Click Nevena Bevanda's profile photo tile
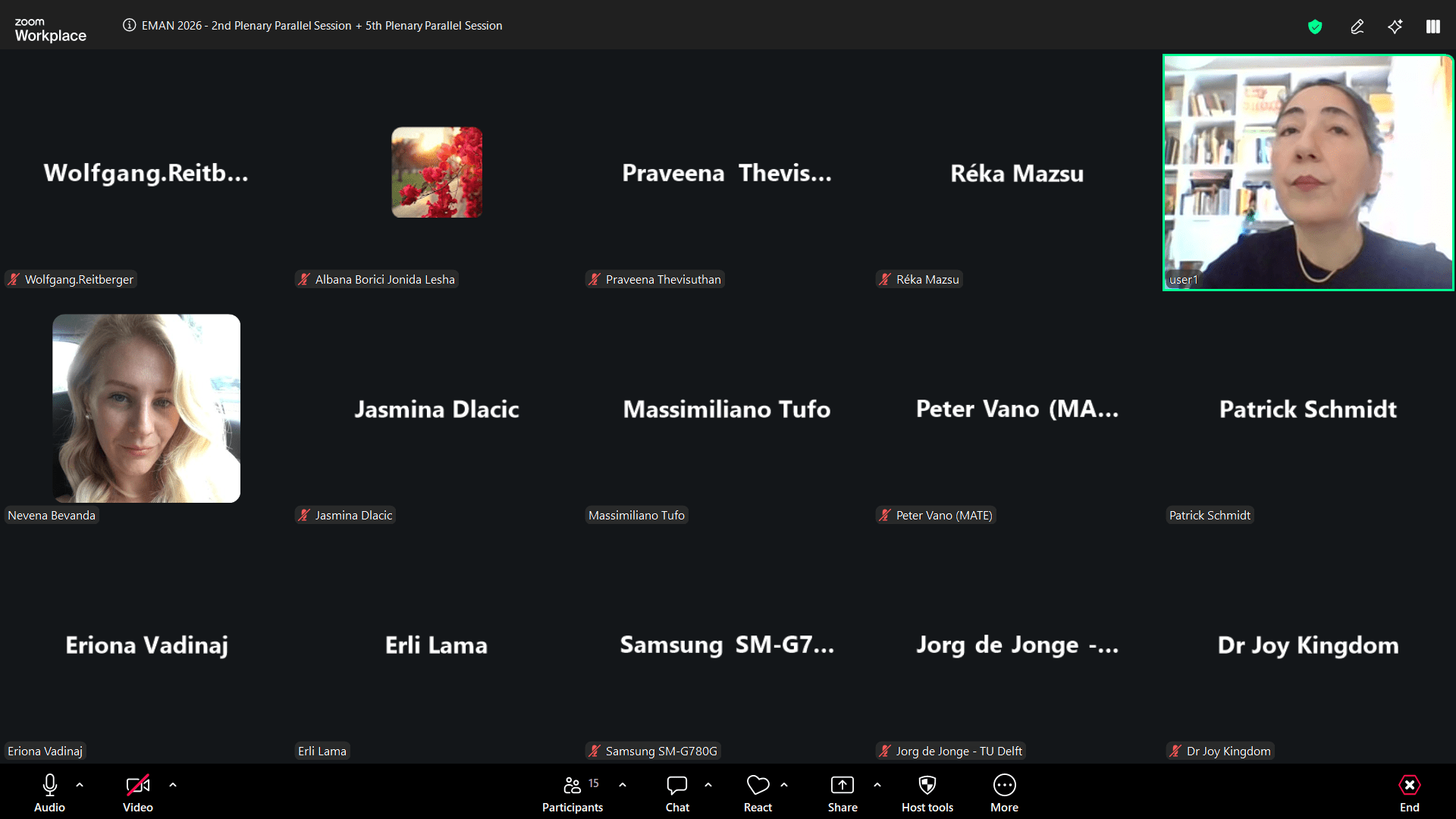 tap(146, 409)
